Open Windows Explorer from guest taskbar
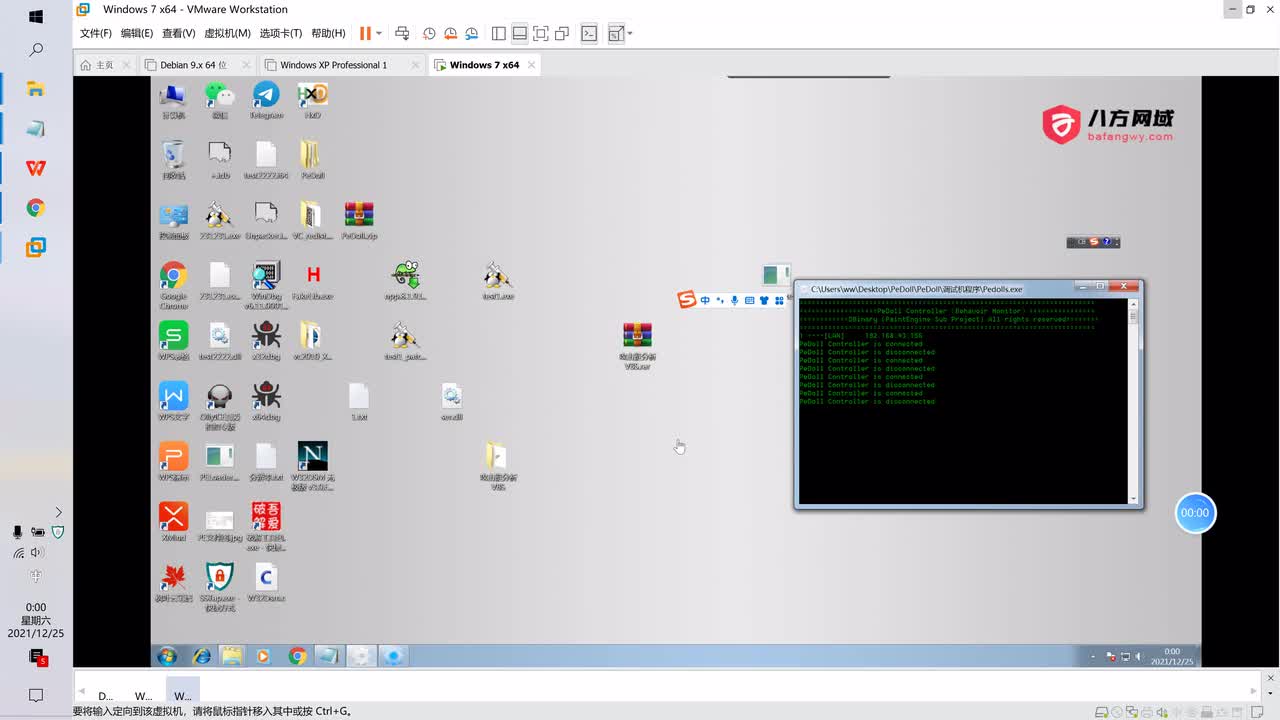Screen dimensions: 1280x720 pyautogui.click(x=232, y=657)
